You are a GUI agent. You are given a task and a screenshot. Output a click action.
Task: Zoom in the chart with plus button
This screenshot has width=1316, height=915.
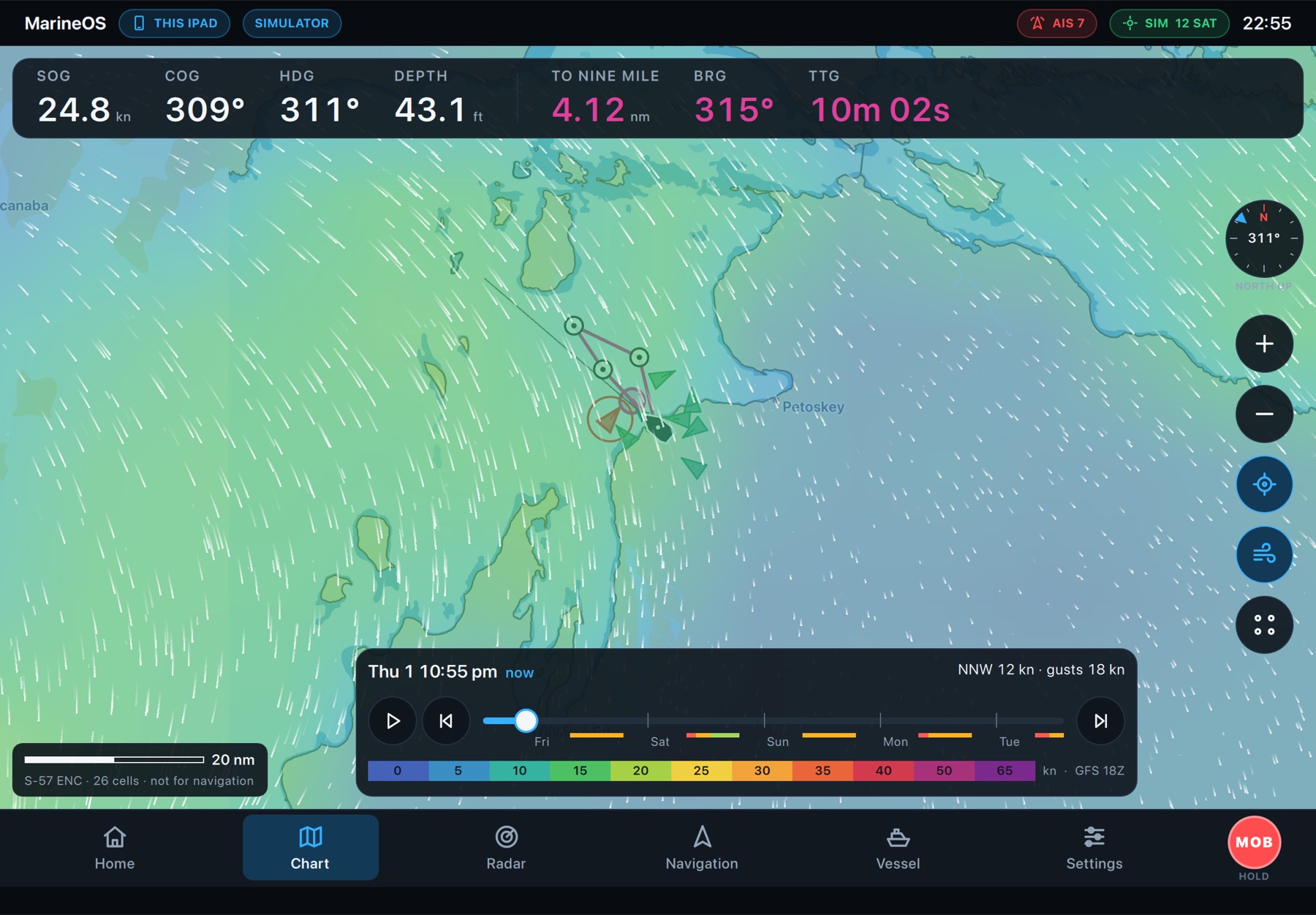tap(1264, 344)
